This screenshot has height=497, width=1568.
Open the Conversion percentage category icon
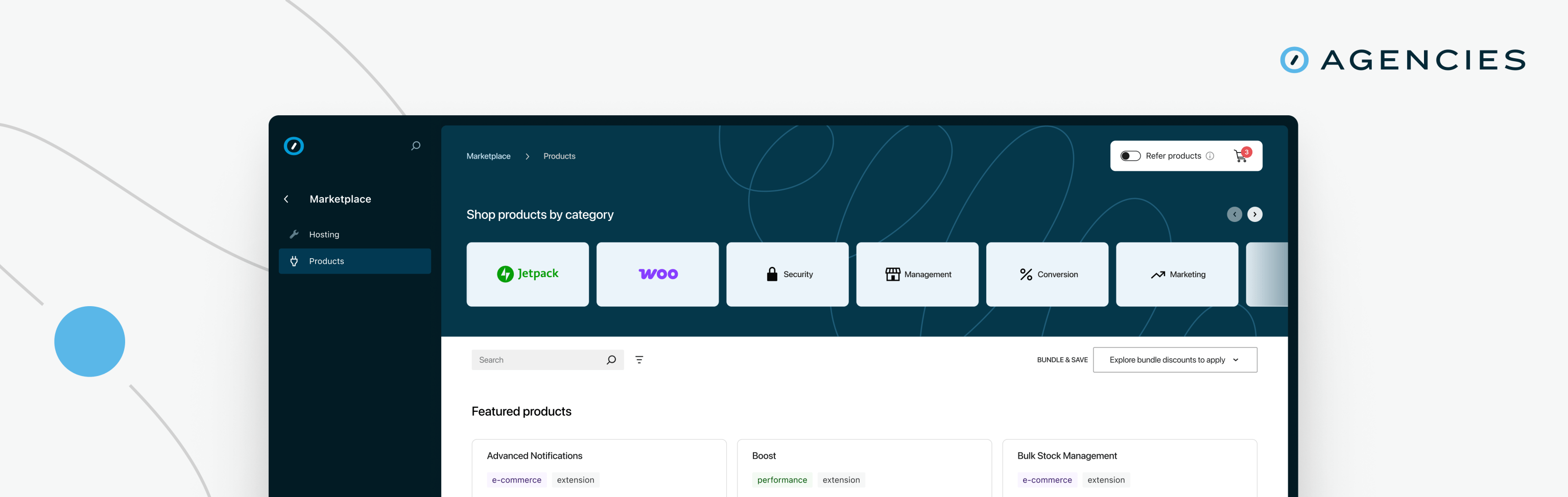[x=1025, y=274]
